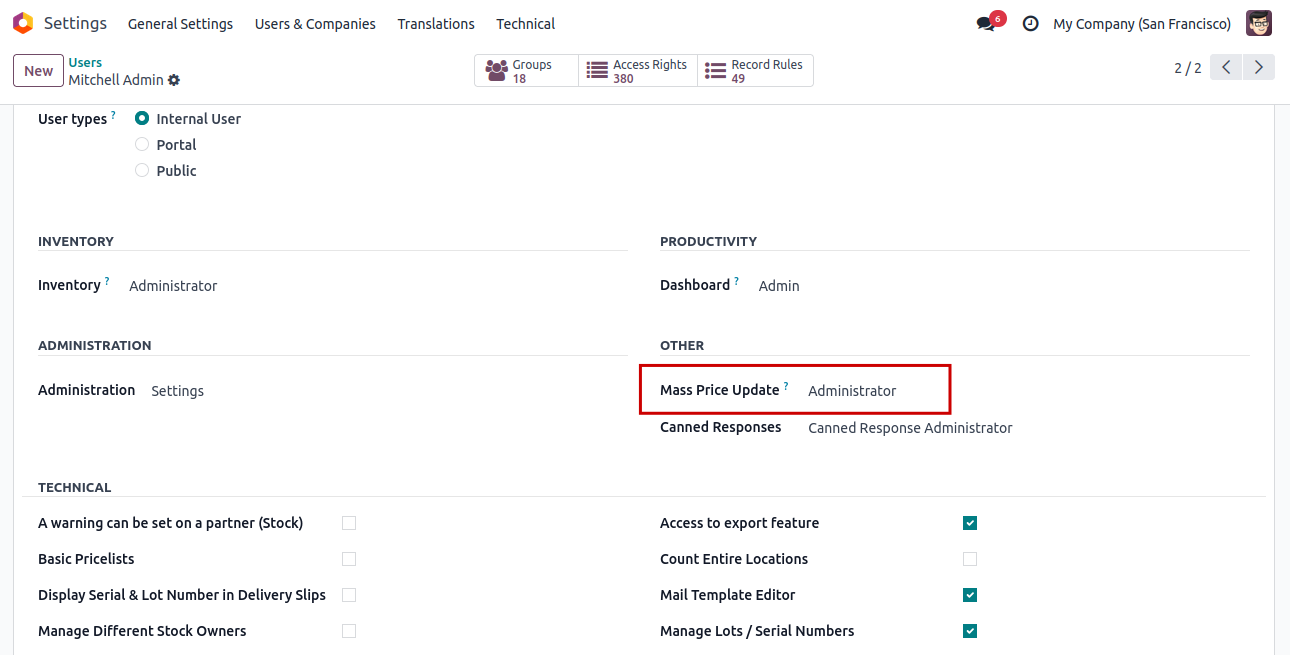Click the Users breadcrumb link
This screenshot has width=1290, height=655.
click(85, 63)
